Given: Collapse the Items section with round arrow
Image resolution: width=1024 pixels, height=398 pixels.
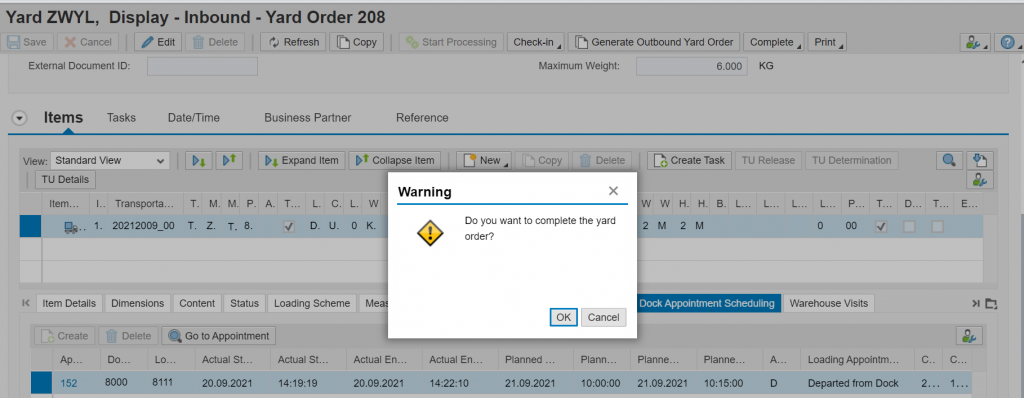Looking at the screenshot, I should click(20, 118).
